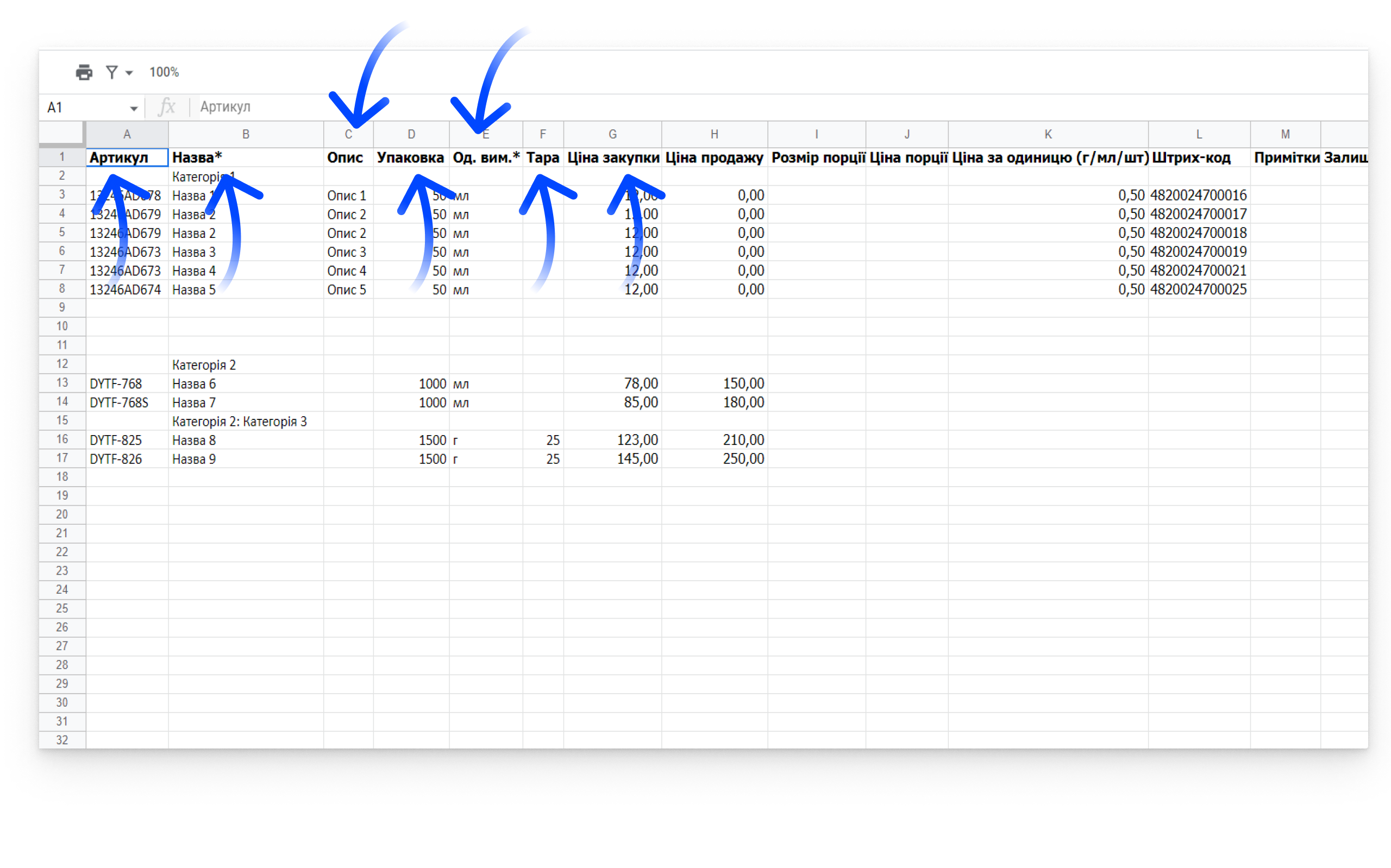Click the Од. вим.* header cell
The width and height of the screenshot is (1391, 868).
coord(486,158)
